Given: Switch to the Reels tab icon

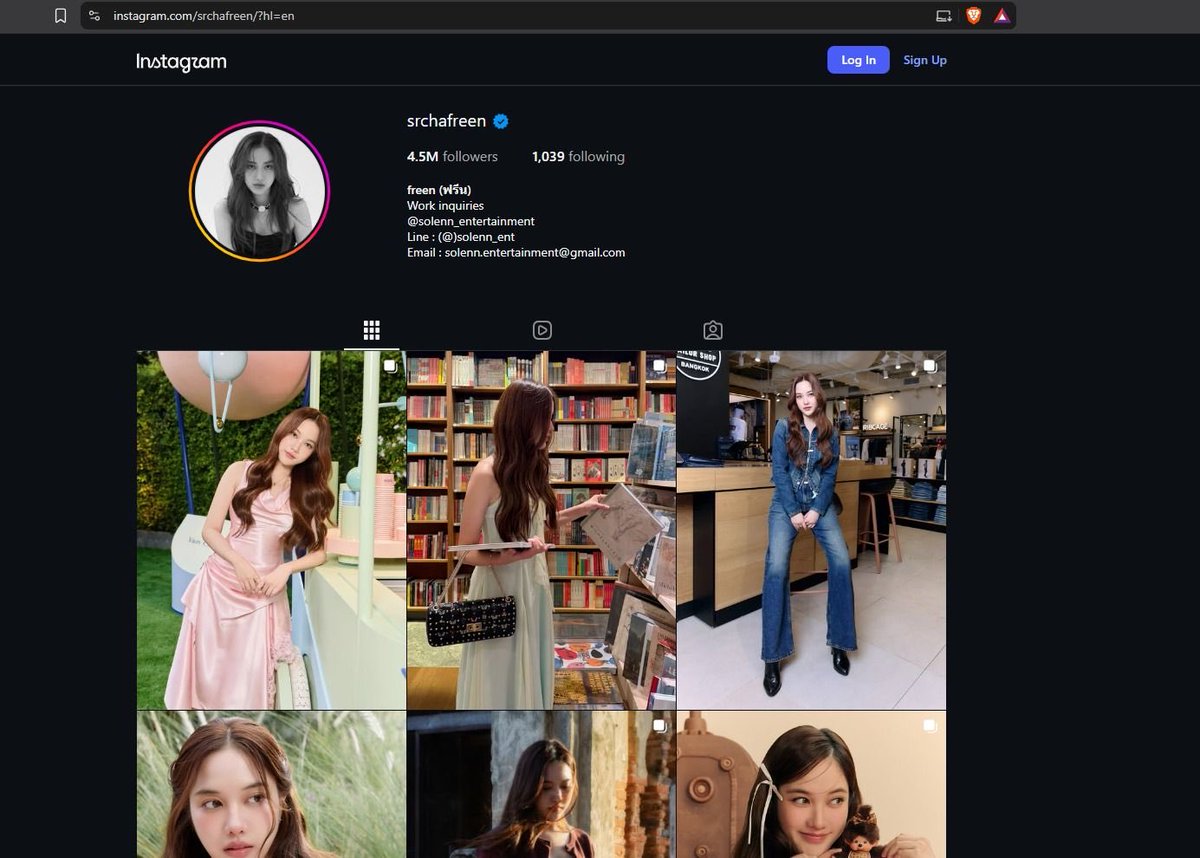Looking at the screenshot, I should pyautogui.click(x=542, y=330).
